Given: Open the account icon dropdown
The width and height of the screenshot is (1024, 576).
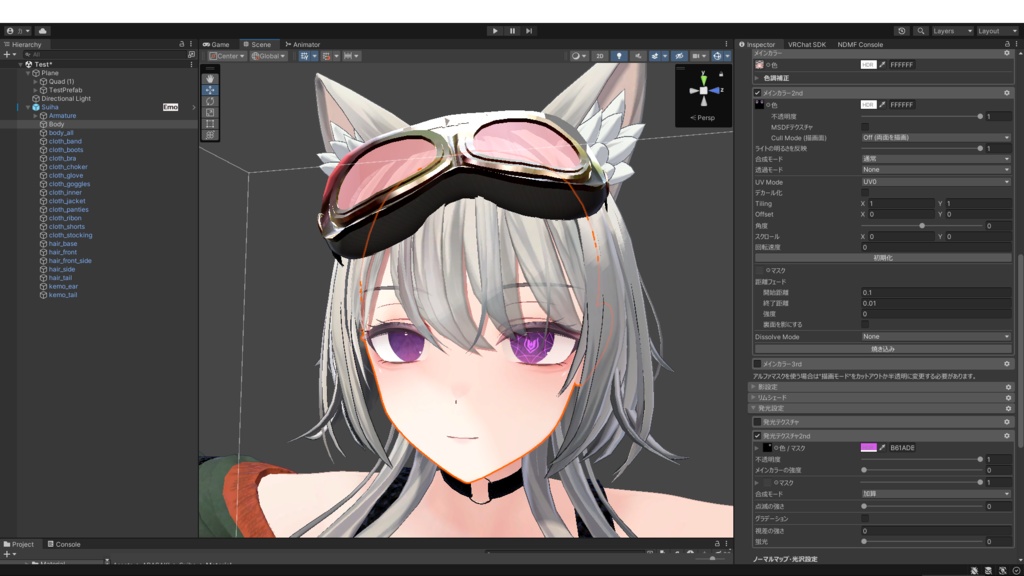Looking at the screenshot, I should (18, 31).
